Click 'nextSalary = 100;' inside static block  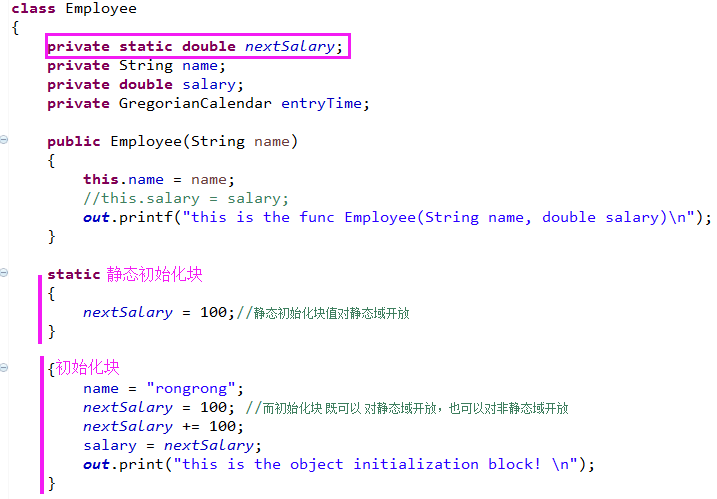(159, 313)
